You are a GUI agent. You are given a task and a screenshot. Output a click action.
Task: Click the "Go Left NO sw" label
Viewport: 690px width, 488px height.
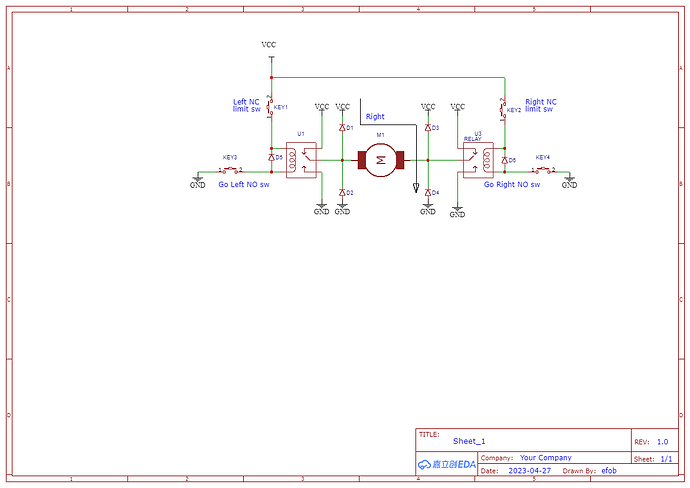(244, 184)
